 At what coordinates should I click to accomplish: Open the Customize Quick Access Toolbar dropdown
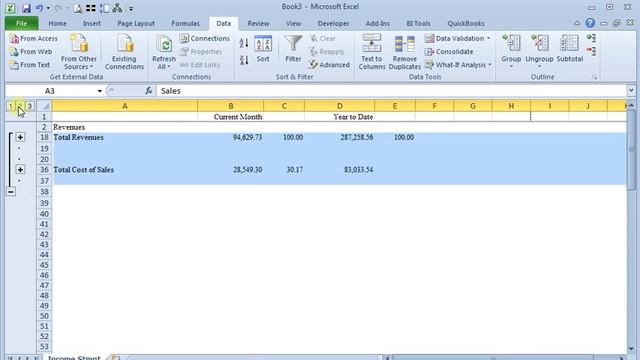[131, 8]
